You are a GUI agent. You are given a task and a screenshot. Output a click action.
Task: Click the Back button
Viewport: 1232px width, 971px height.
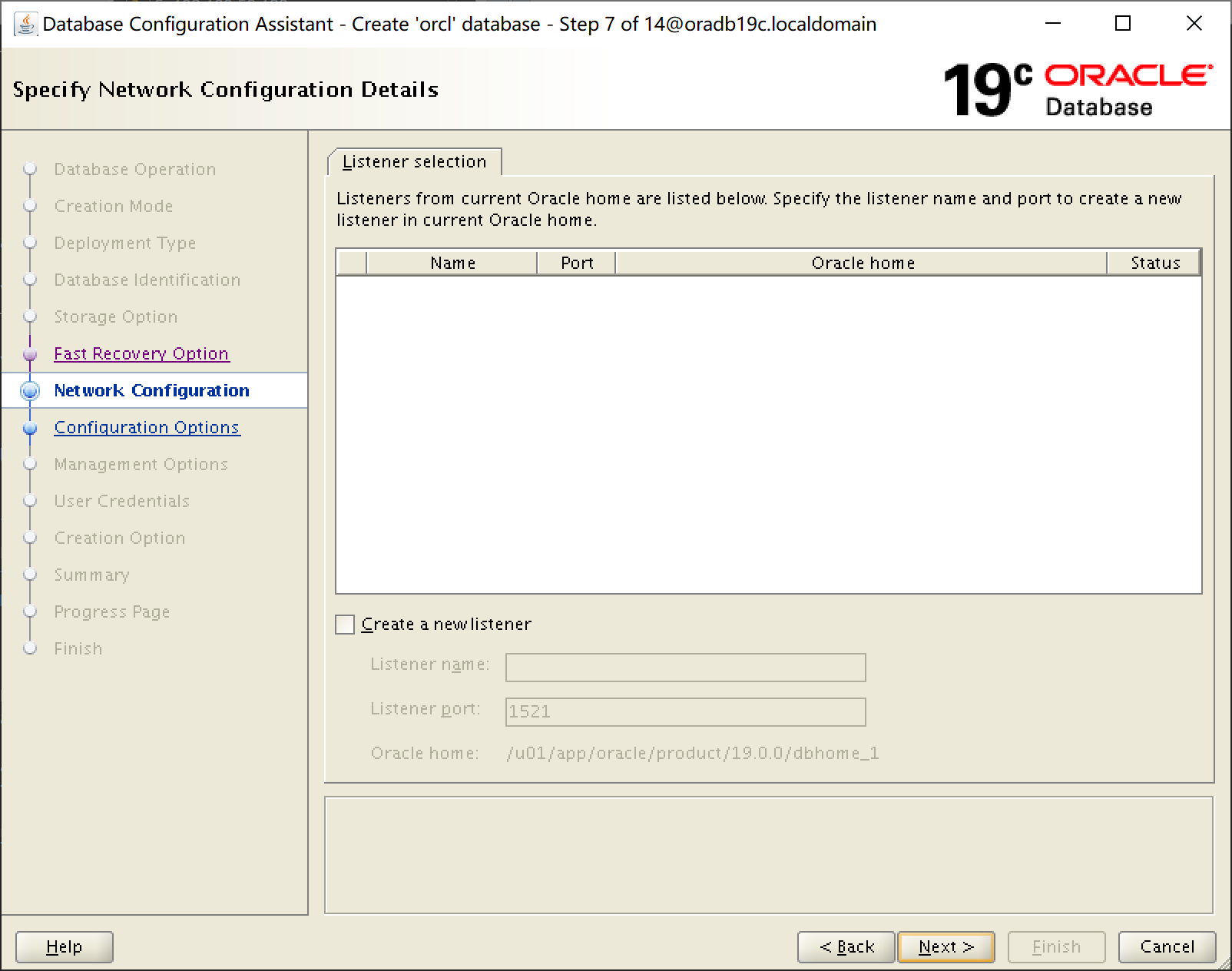tap(846, 946)
